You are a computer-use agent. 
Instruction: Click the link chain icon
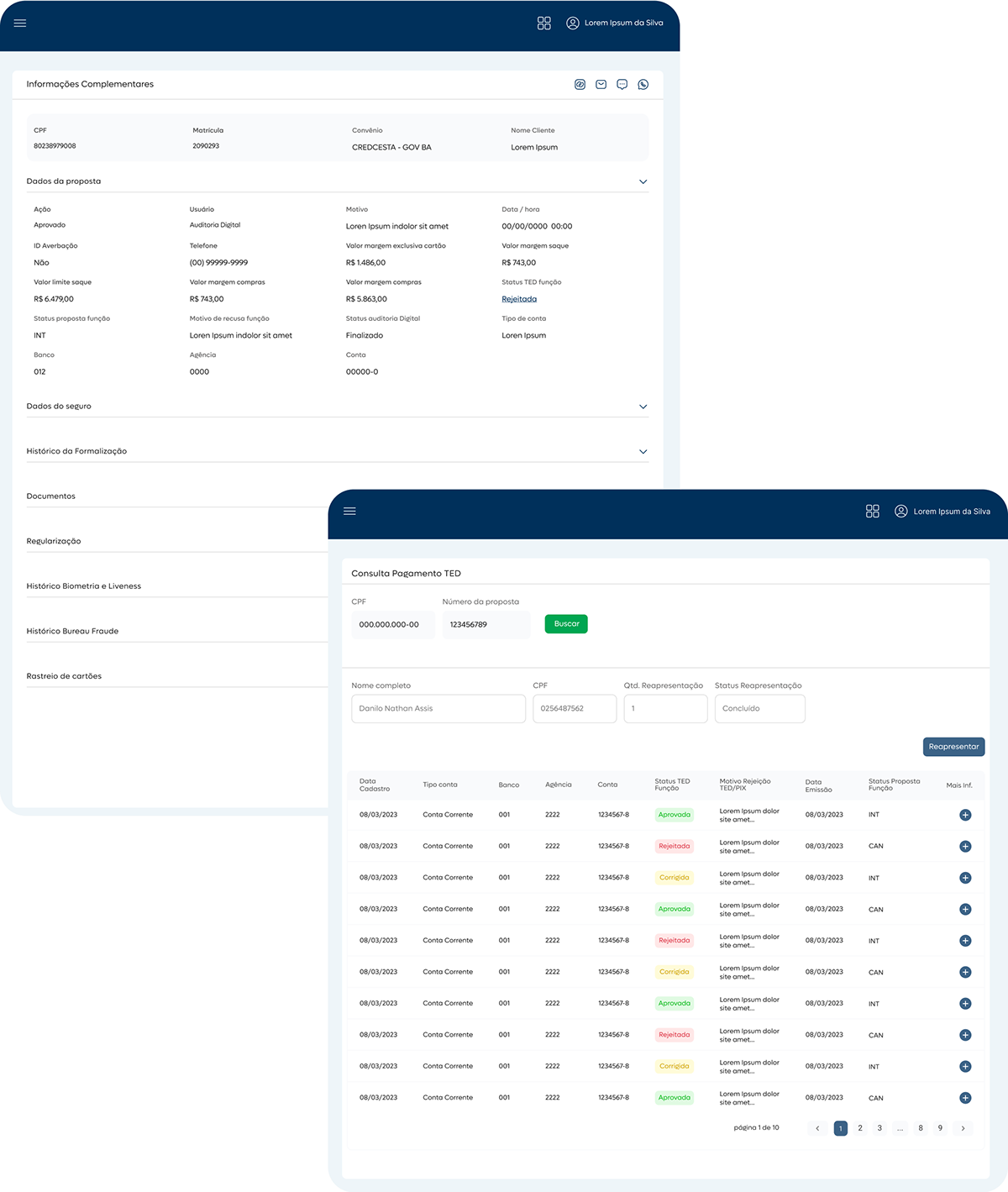(x=580, y=84)
